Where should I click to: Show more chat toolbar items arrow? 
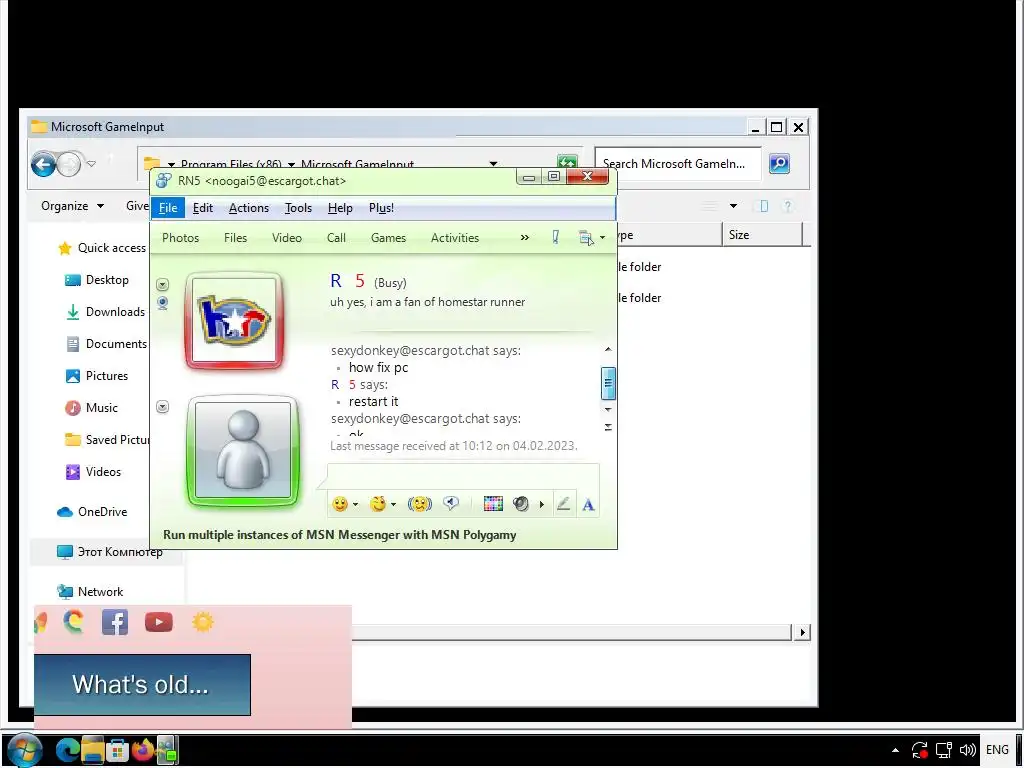point(541,504)
